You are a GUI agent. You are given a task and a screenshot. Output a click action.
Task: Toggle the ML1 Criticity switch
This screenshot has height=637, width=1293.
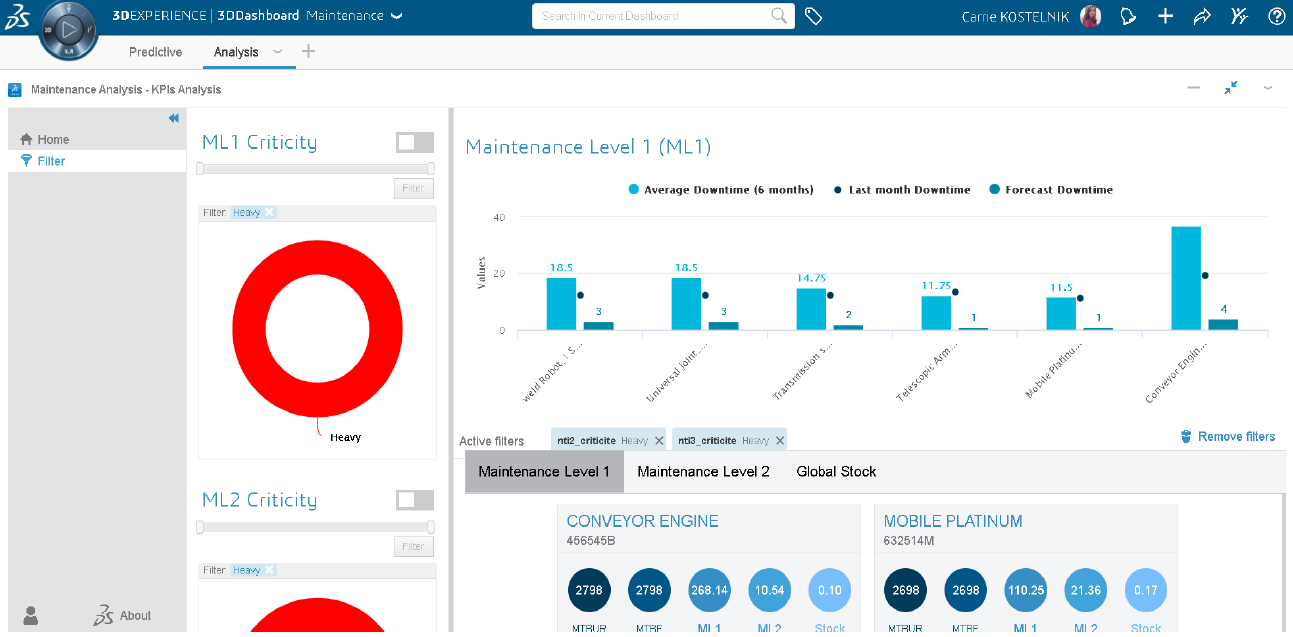pyautogui.click(x=415, y=142)
